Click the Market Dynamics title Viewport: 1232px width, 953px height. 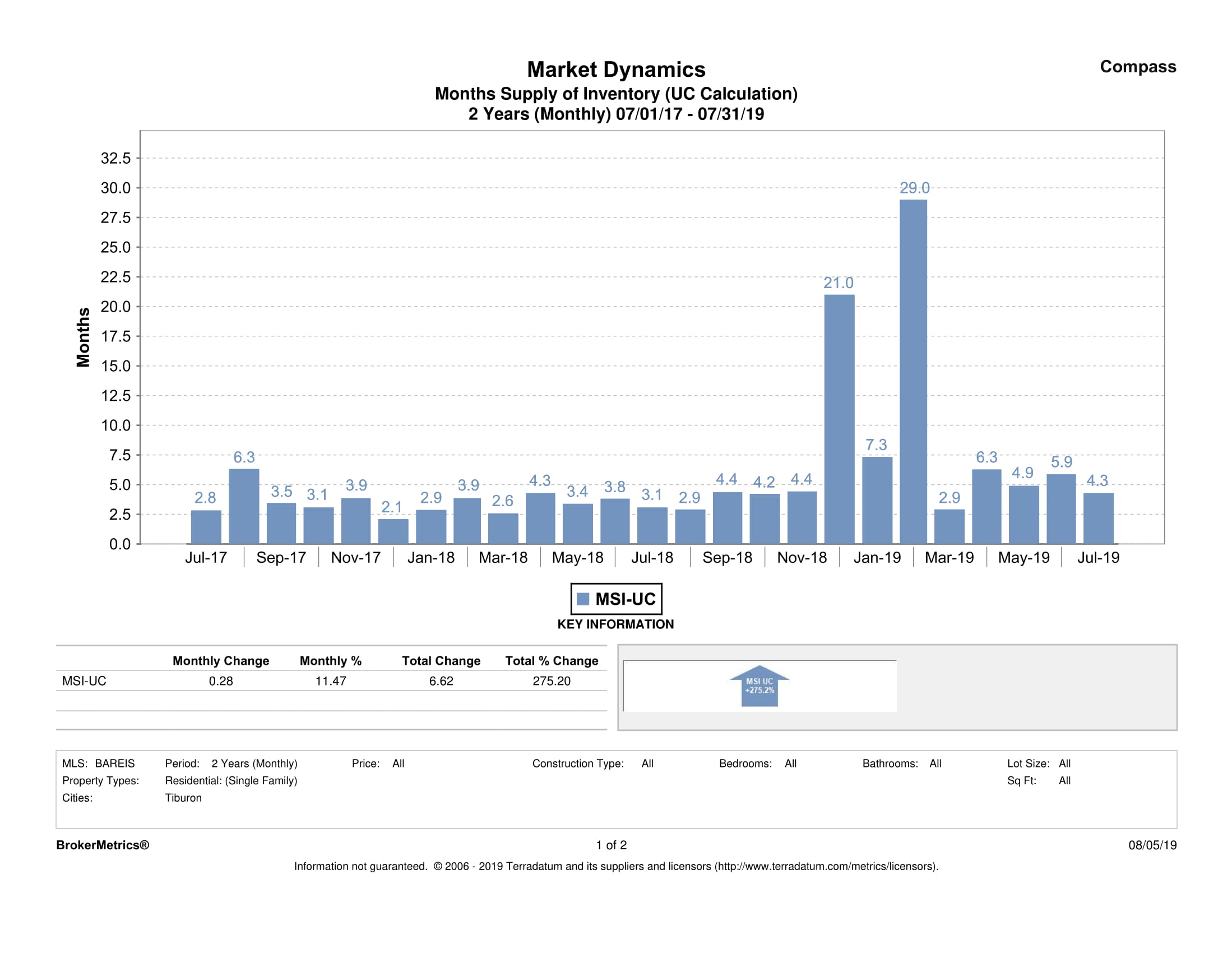[x=615, y=70]
